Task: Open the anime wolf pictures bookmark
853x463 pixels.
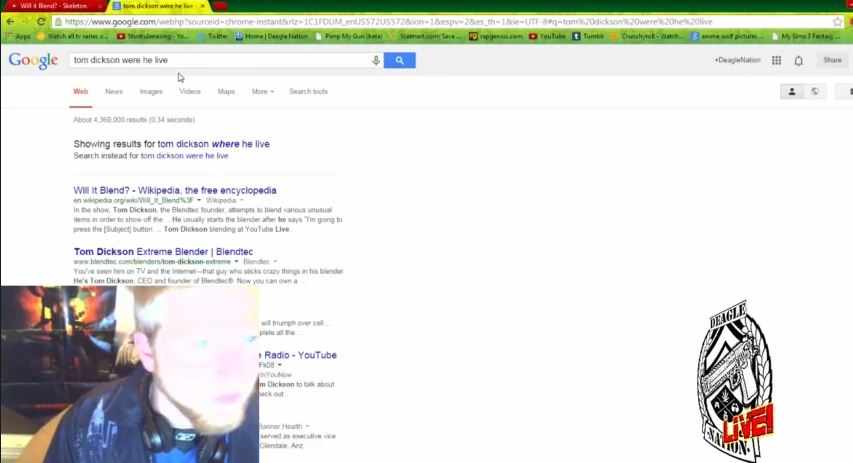Action: point(727,36)
